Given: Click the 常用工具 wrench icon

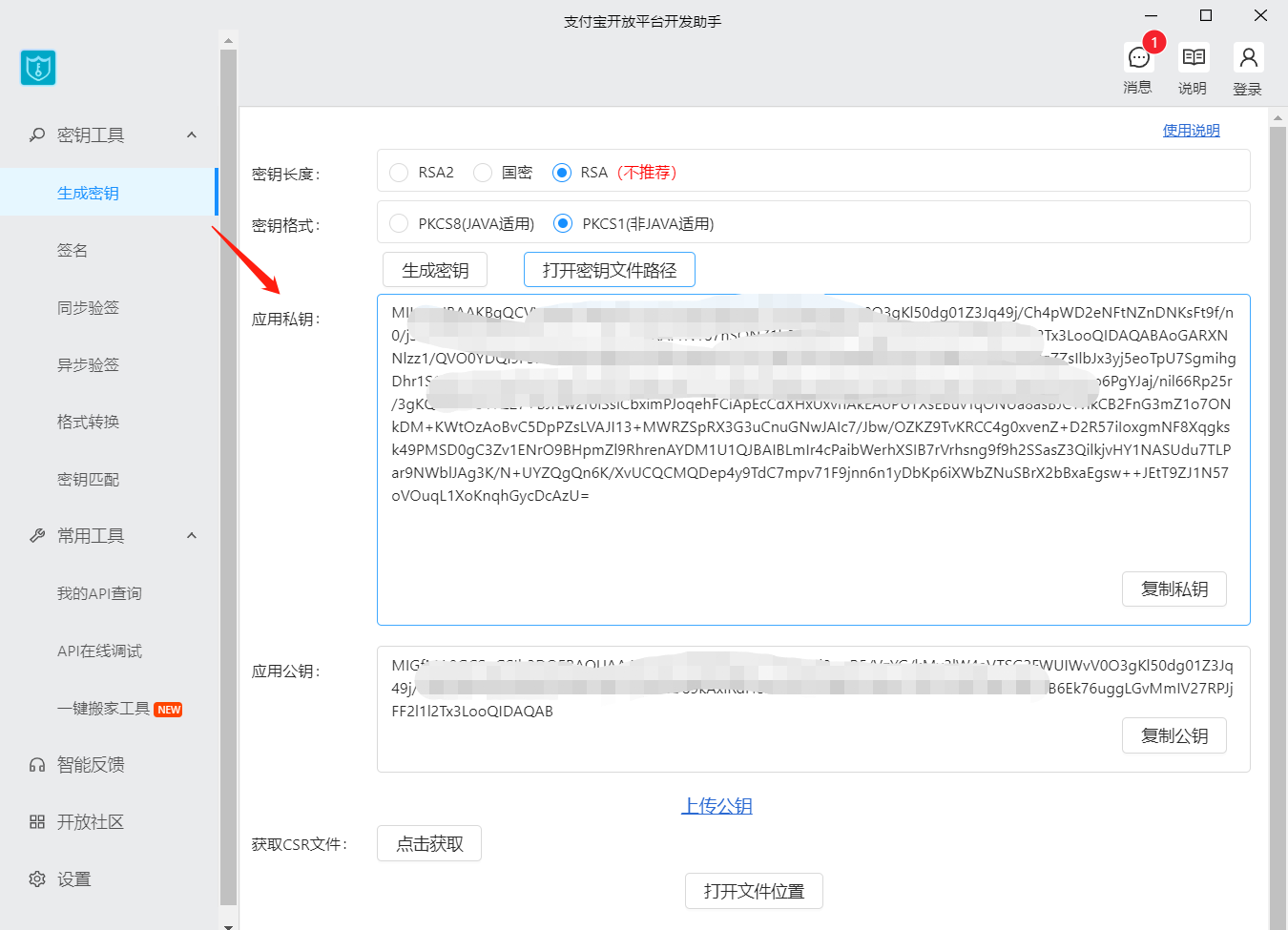Looking at the screenshot, I should pos(37,536).
